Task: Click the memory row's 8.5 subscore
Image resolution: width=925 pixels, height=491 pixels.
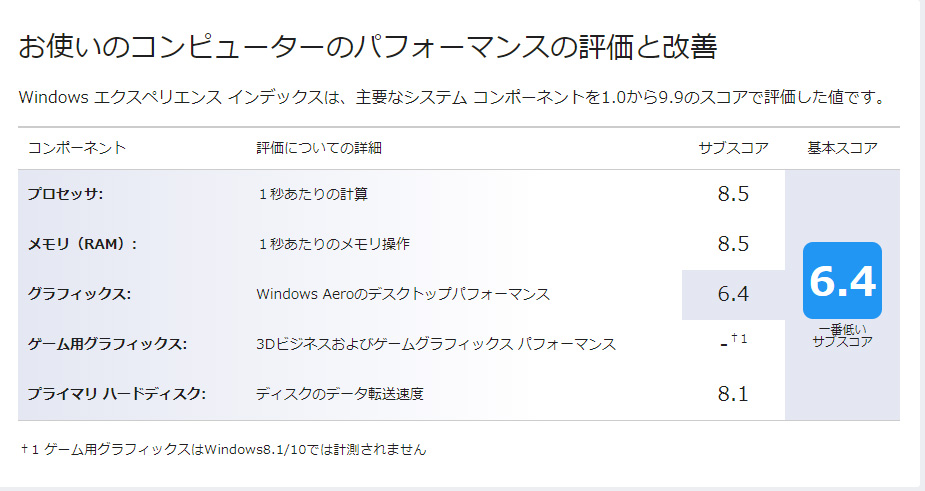Action: coord(733,244)
